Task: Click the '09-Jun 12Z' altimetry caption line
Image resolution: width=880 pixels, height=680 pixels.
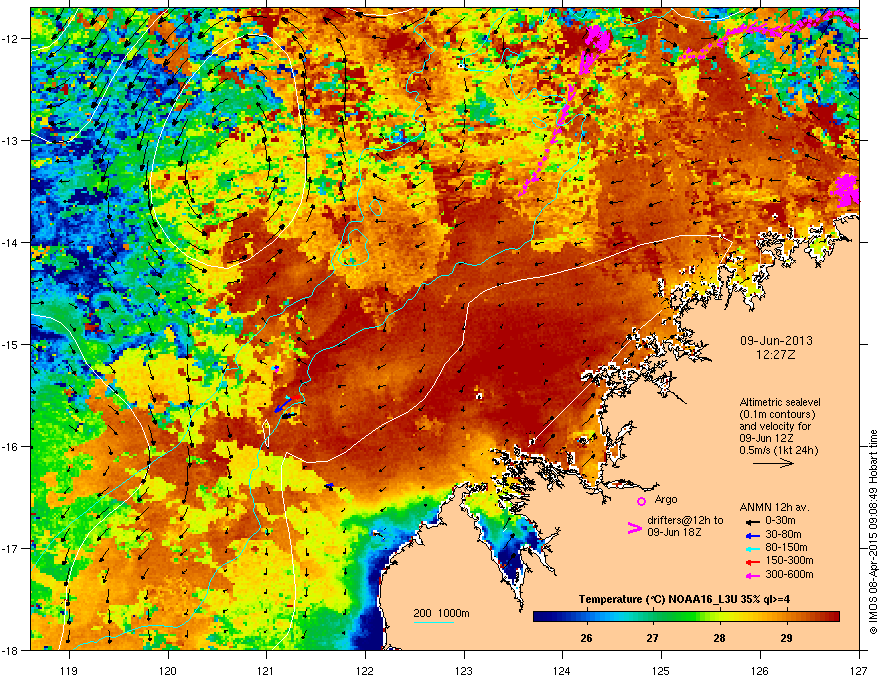Action: [766, 438]
